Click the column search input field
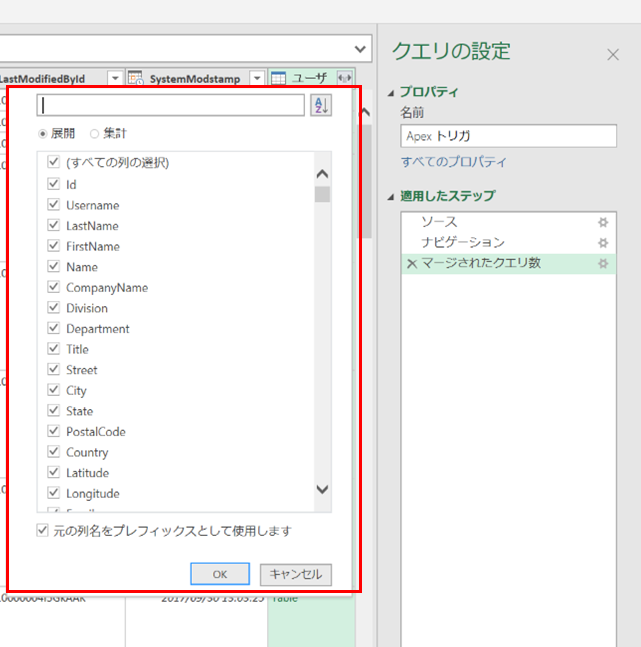This screenshot has width=641, height=647. pyautogui.click(x=171, y=105)
